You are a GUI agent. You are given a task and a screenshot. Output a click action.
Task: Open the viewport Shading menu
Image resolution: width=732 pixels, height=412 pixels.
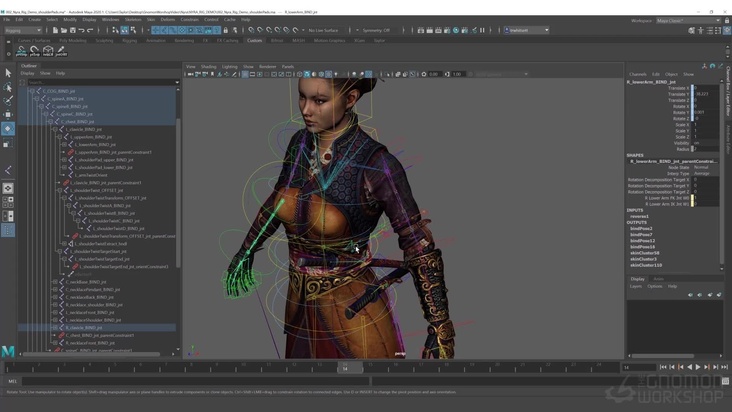click(208, 67)
